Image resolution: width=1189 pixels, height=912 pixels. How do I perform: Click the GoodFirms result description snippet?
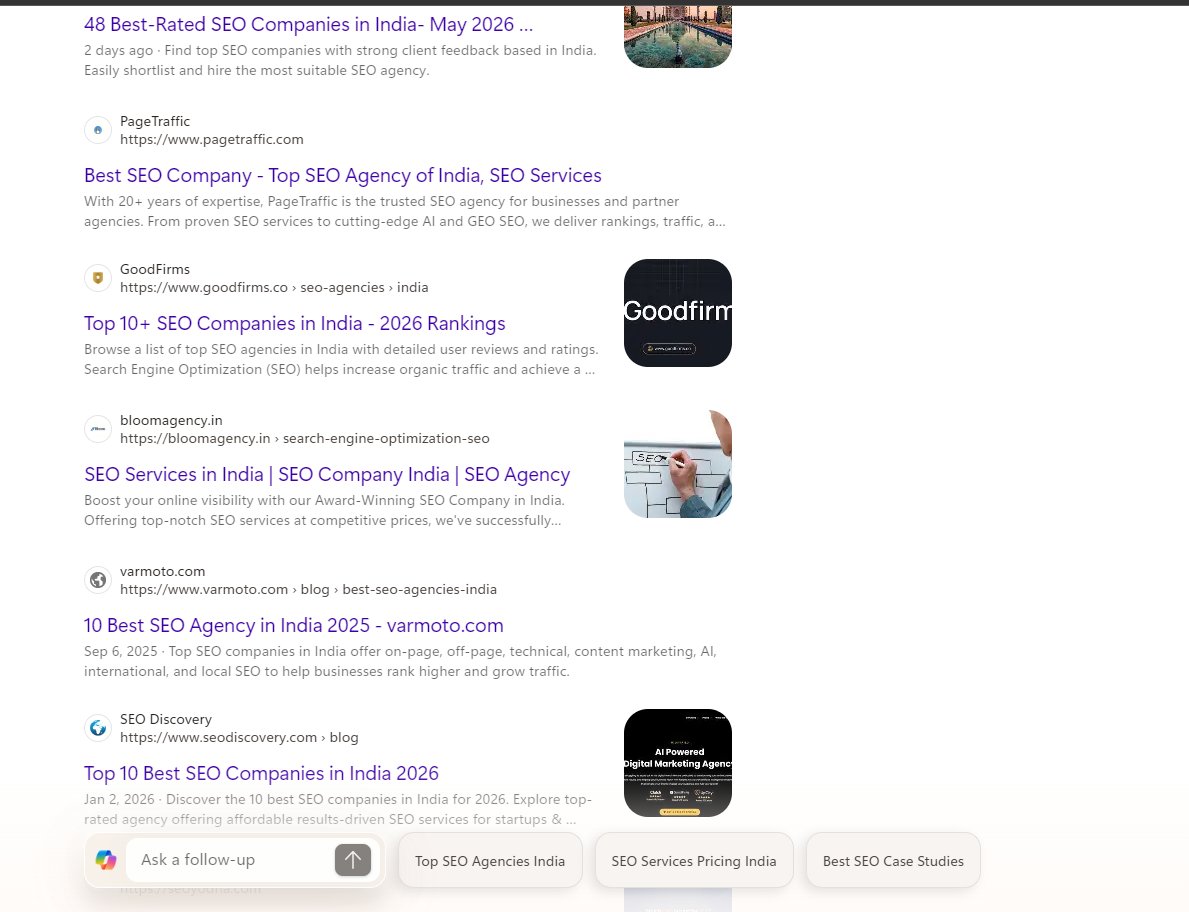pos(341,359)
